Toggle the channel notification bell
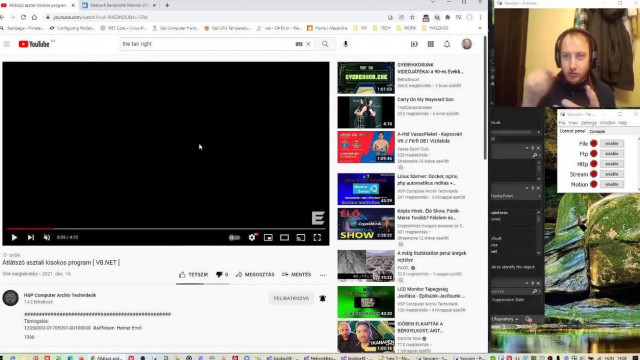The height and width of the screenshot is (360, 640). pos(322,298)
